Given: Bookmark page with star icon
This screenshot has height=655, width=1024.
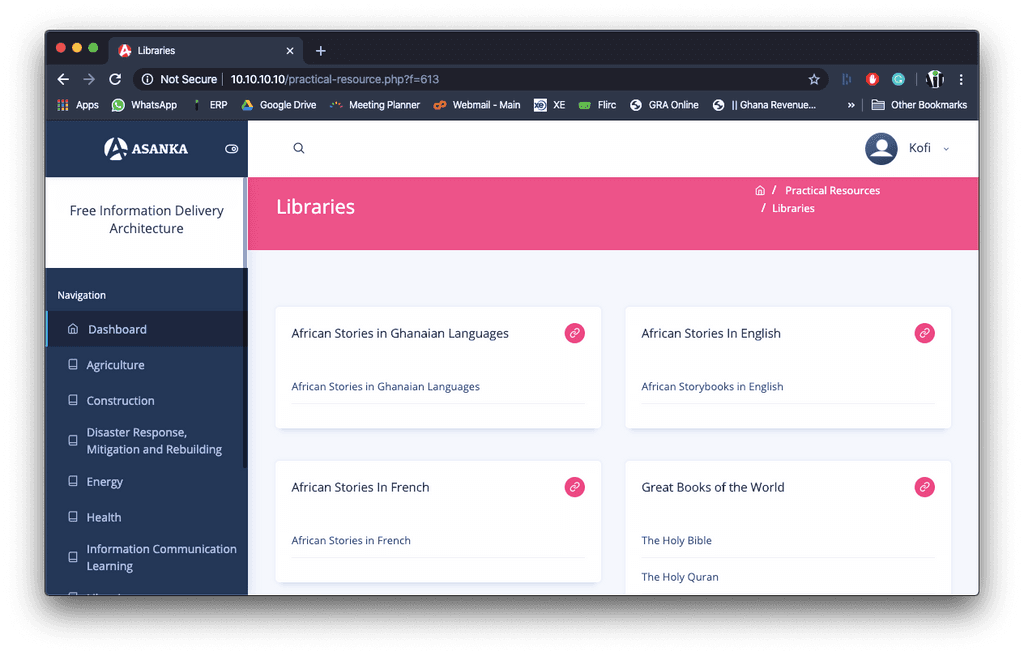Looking at the screenshot, I should coord(814,79).
